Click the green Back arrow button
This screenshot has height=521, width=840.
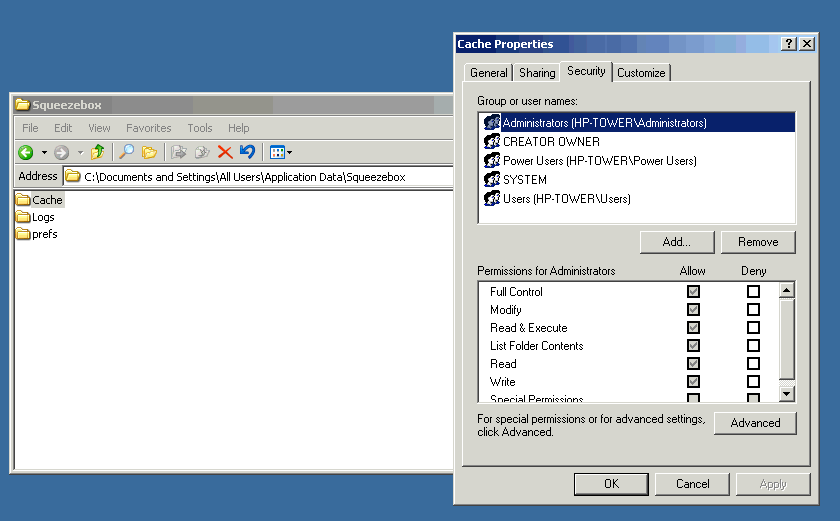point(26,152)
